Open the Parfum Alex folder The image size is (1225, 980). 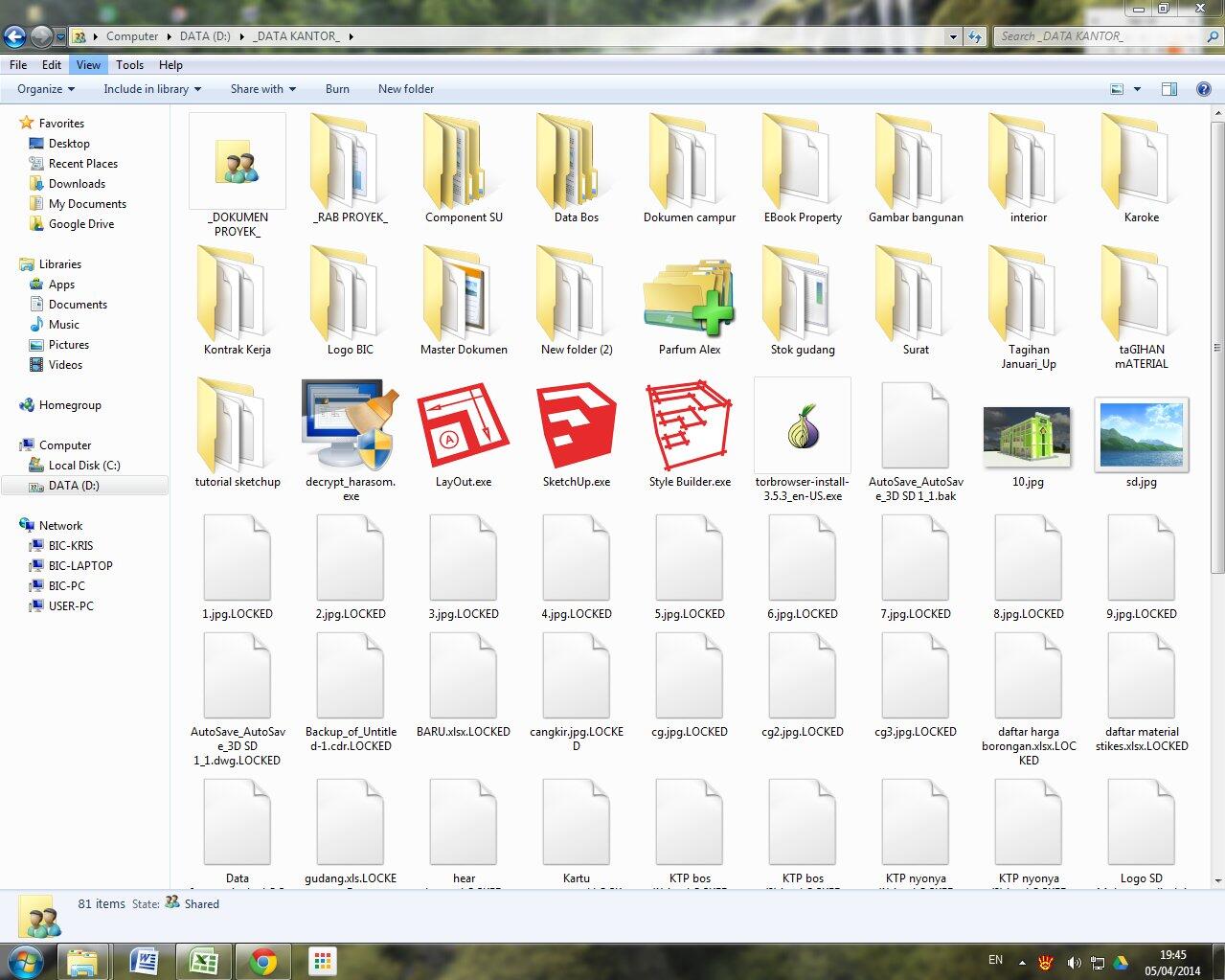689,298
